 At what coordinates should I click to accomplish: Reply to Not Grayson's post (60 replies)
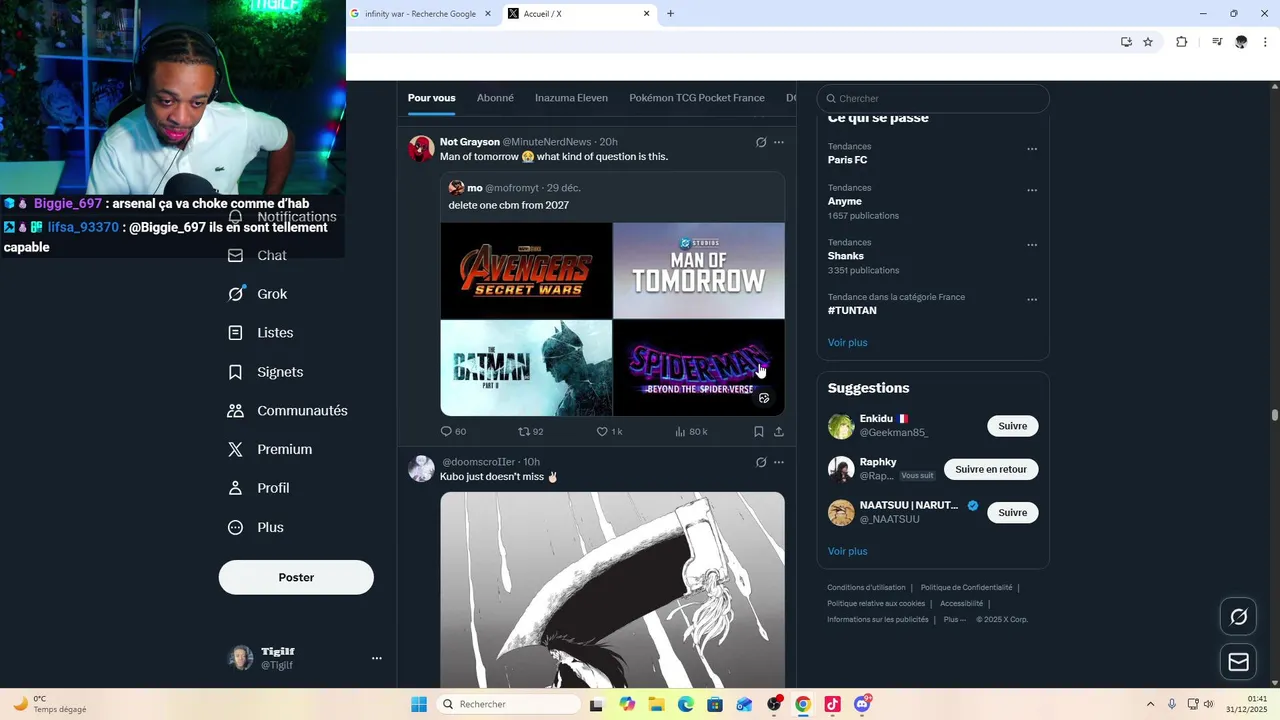coord(453,432)
